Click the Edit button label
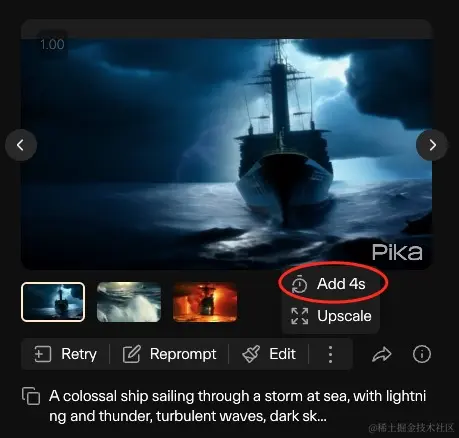The width and height of the screenshot is (459, 438). pyautogui.click(x=282, y=354)
